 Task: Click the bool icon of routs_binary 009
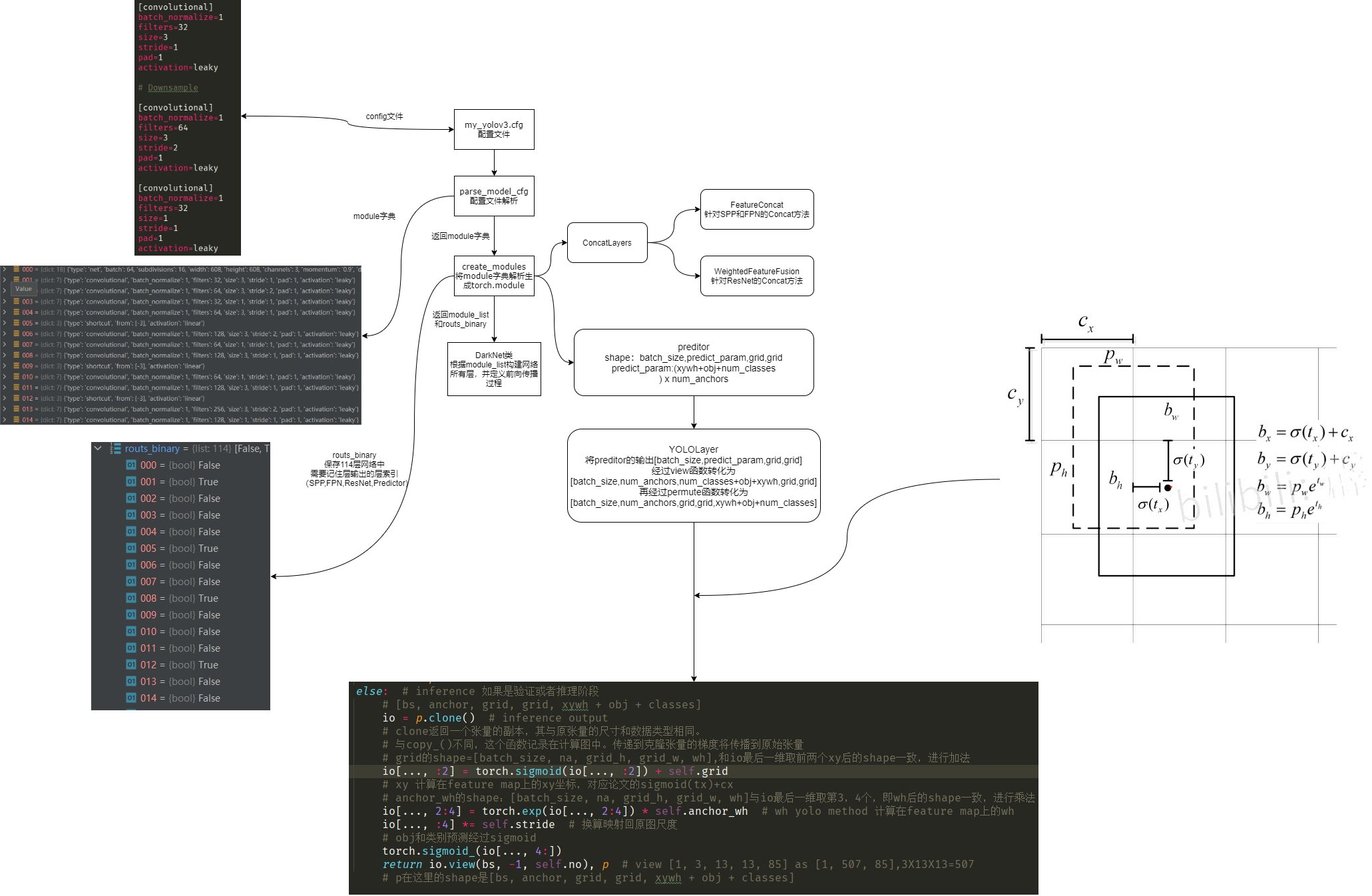pos(131,615)
